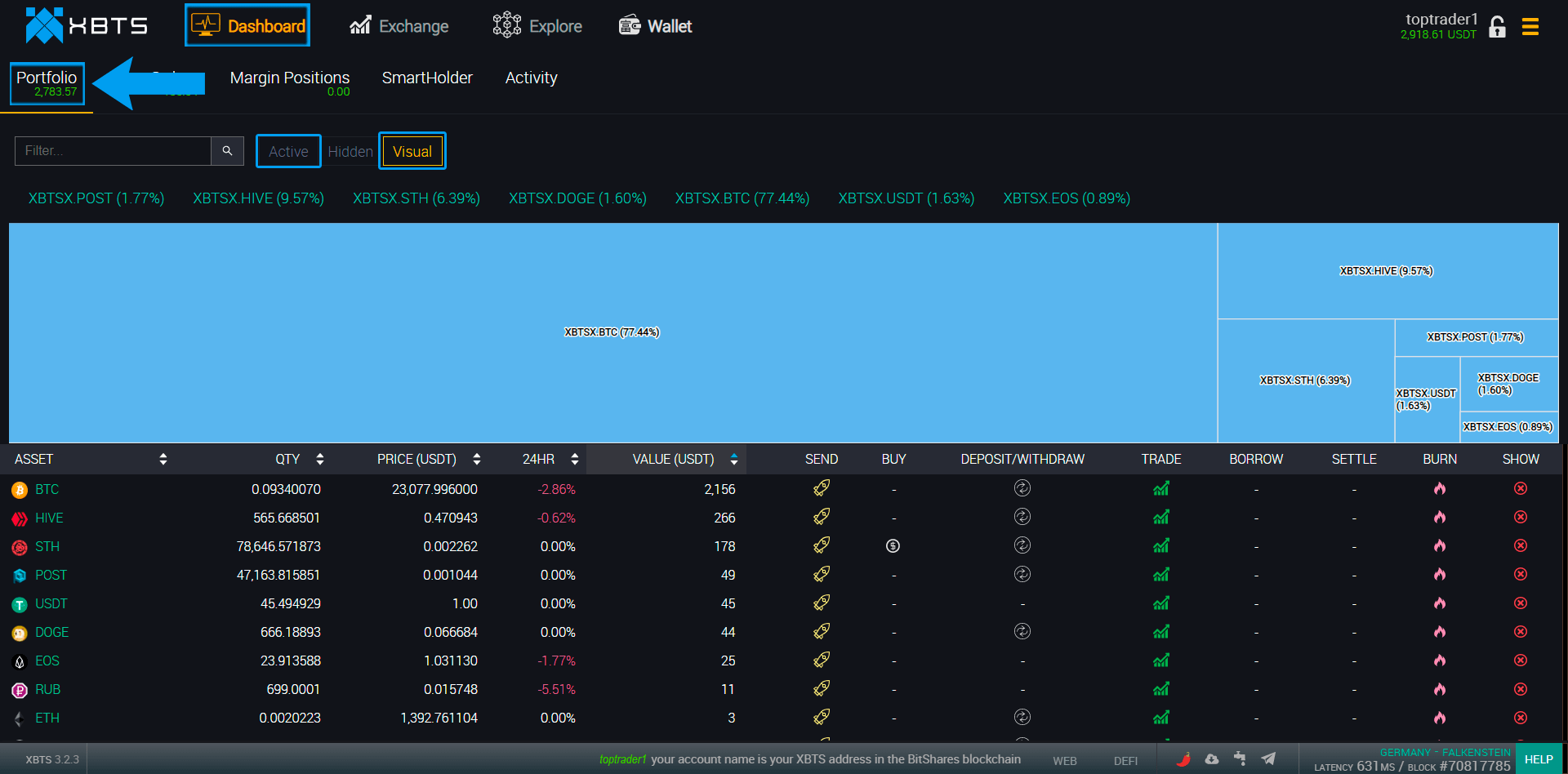The image size is (1568, 774).
Task: Open the trade chart icon for USDT
Action: click(x=1161, y=603)
